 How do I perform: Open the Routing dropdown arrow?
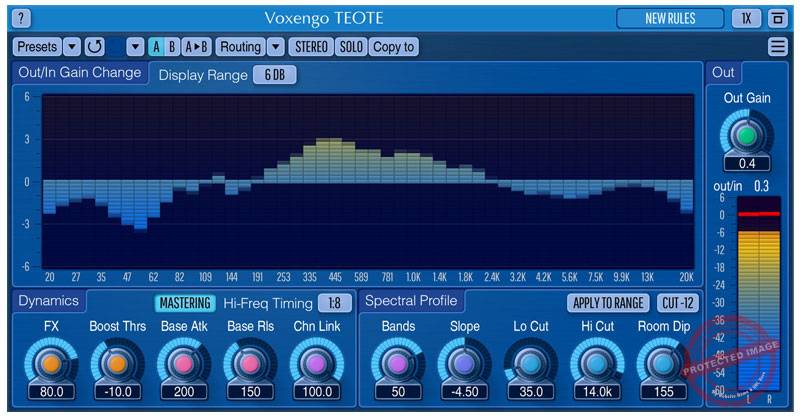274,47
